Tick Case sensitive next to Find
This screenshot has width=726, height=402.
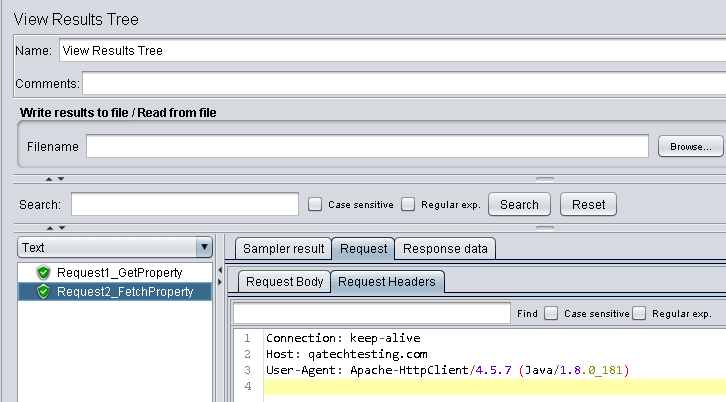[x=551, y=313]
